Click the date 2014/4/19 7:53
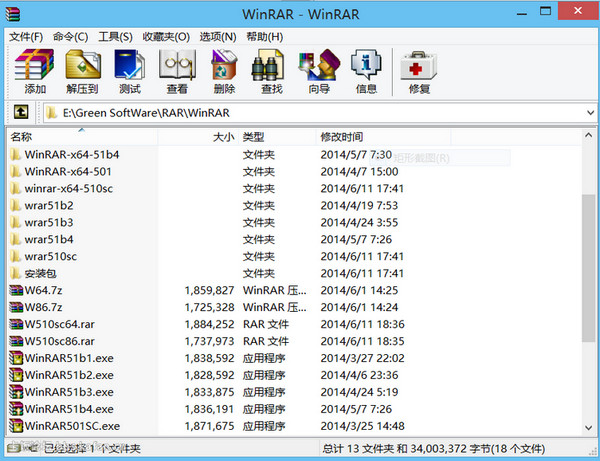Image resolution: width=600 pixels, height=461 pixels. tap(359, 205)
